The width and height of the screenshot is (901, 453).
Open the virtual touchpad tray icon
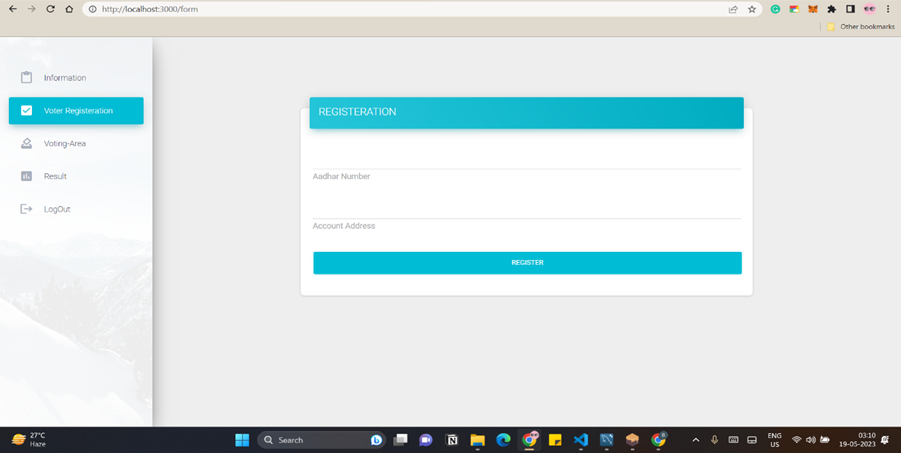(752, 440)
